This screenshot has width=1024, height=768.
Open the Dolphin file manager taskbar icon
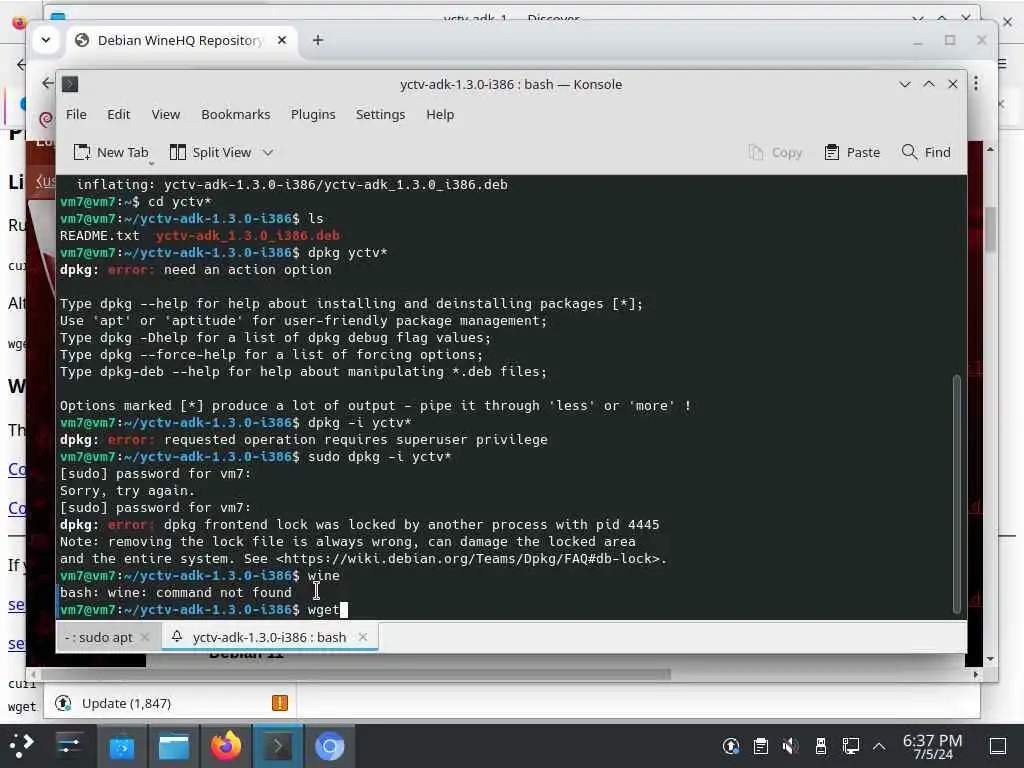tap(174, 746)
